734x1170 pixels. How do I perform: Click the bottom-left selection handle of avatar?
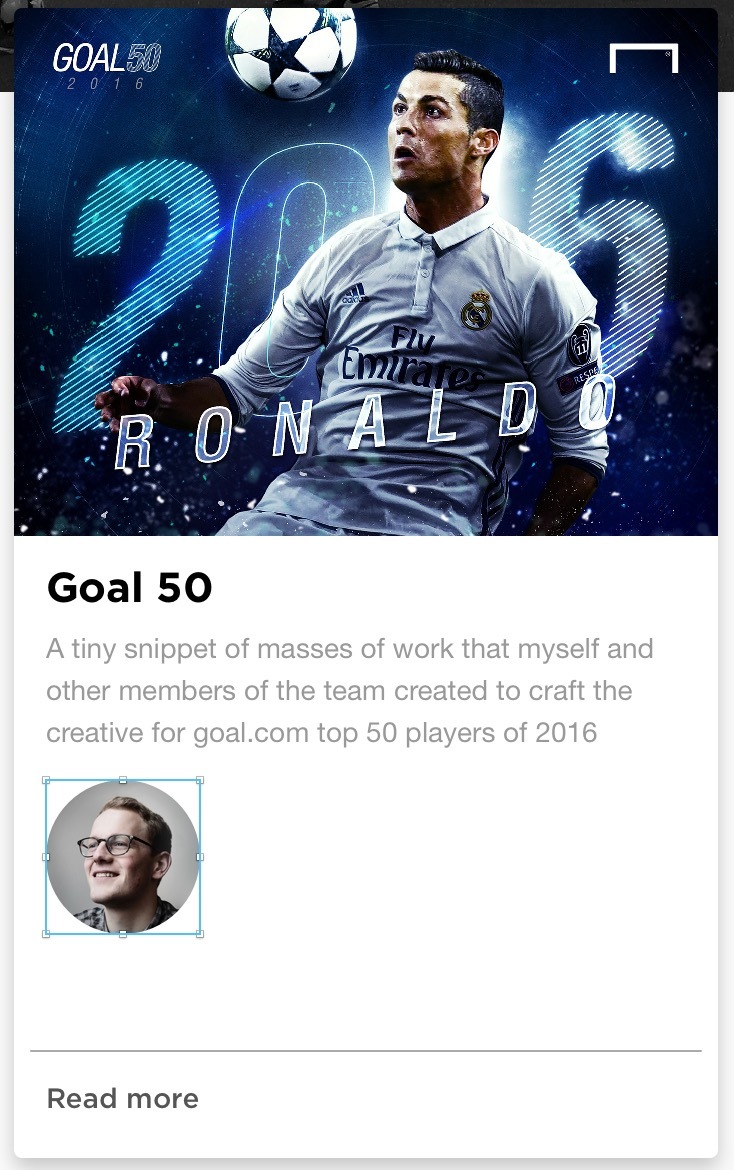pyautogui.click(x=46, y=933)
